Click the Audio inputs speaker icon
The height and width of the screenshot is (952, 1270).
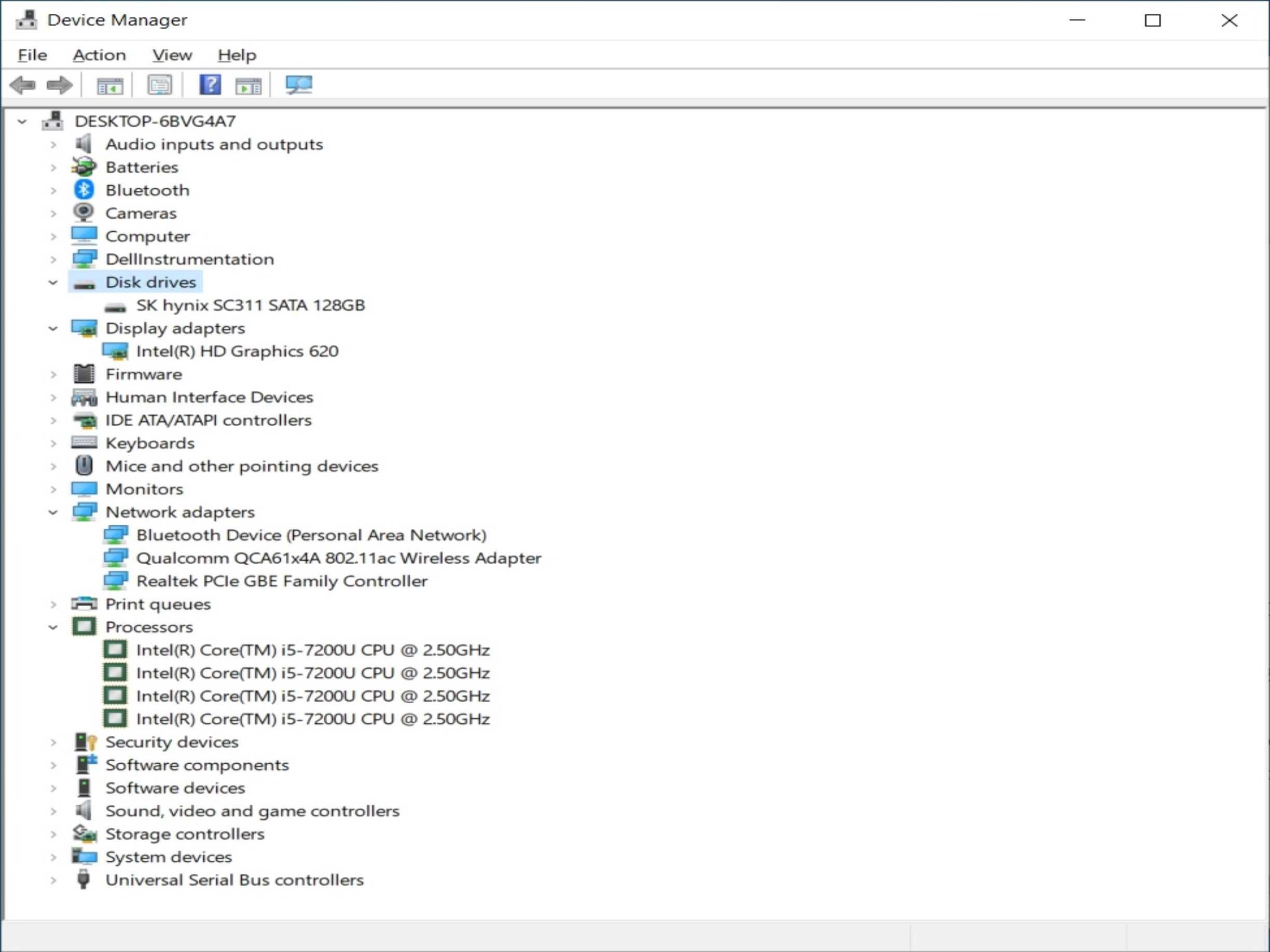pos(84,144)
